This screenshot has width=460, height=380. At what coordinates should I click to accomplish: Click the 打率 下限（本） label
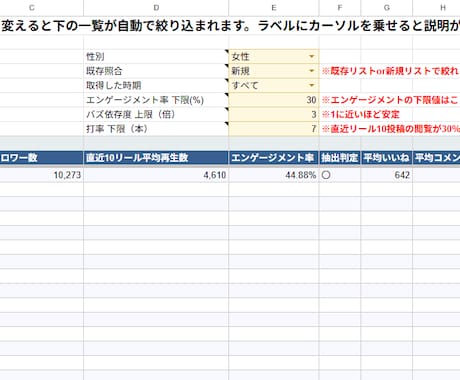click(117, 129)
